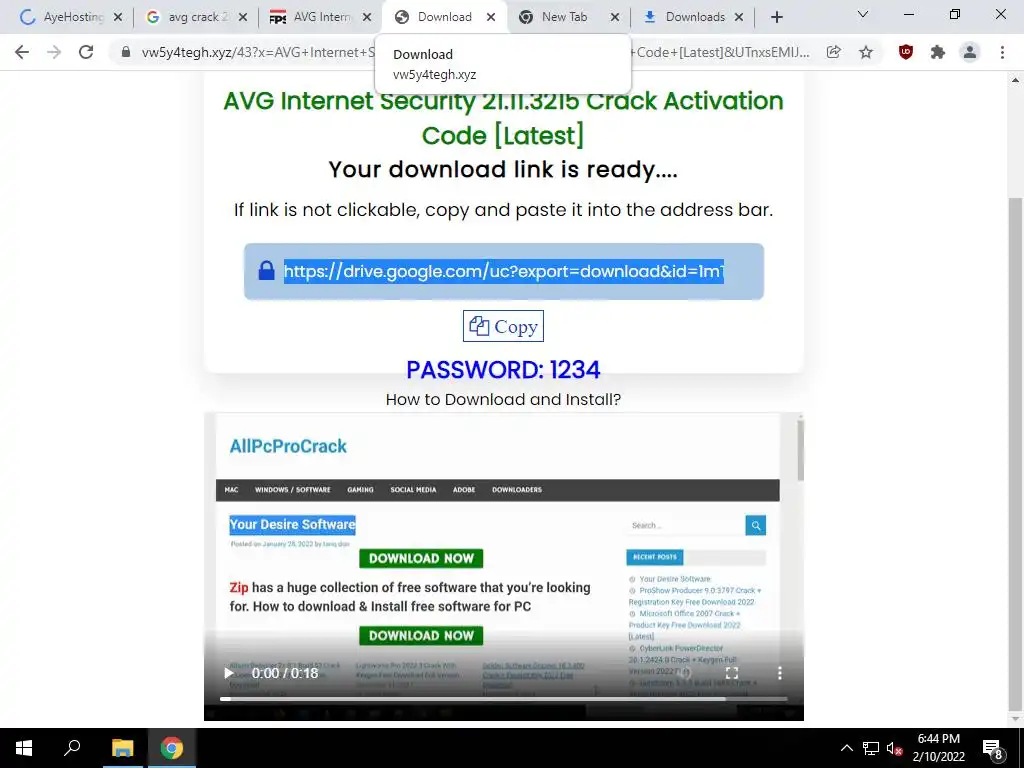Open the notification center icon
Viewport: 1024px width, 768px height.
tap(992, 749)
